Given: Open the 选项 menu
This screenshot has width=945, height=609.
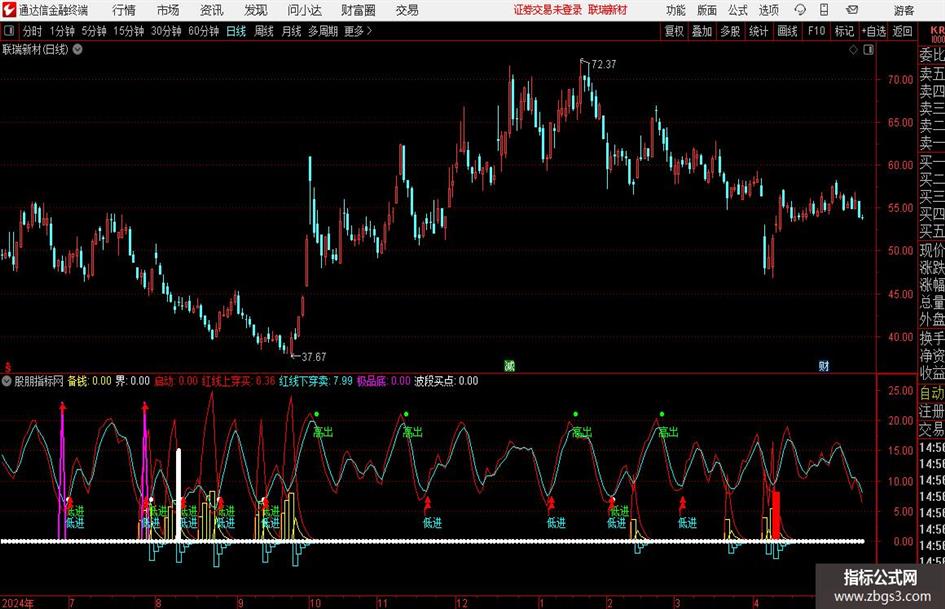Looking at the screenshot, I should coord(768,10).
